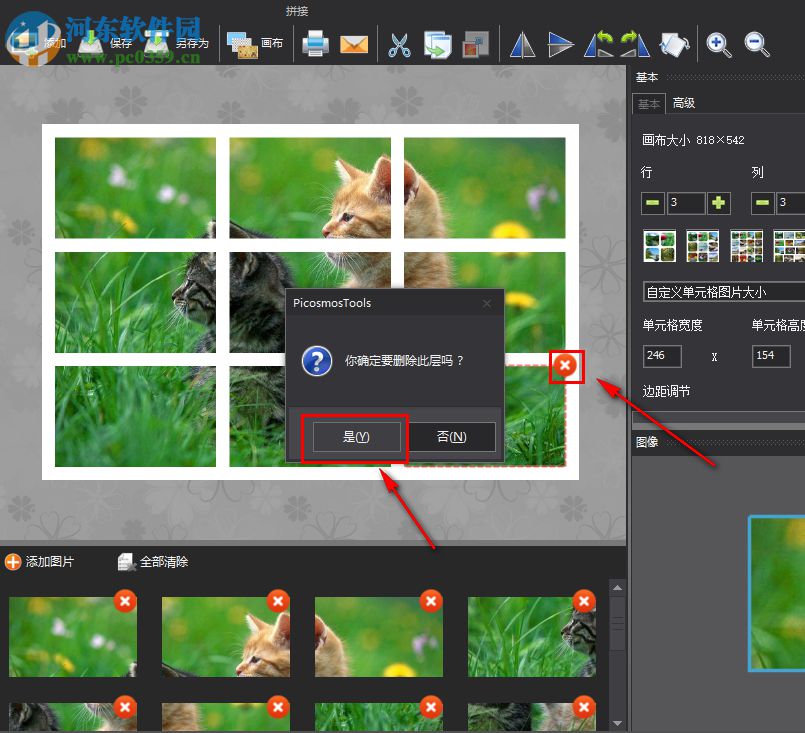Select top-left canvas cell with blurry flowers
This screenshot has height=733, width=805.
(x=136, y=188)
